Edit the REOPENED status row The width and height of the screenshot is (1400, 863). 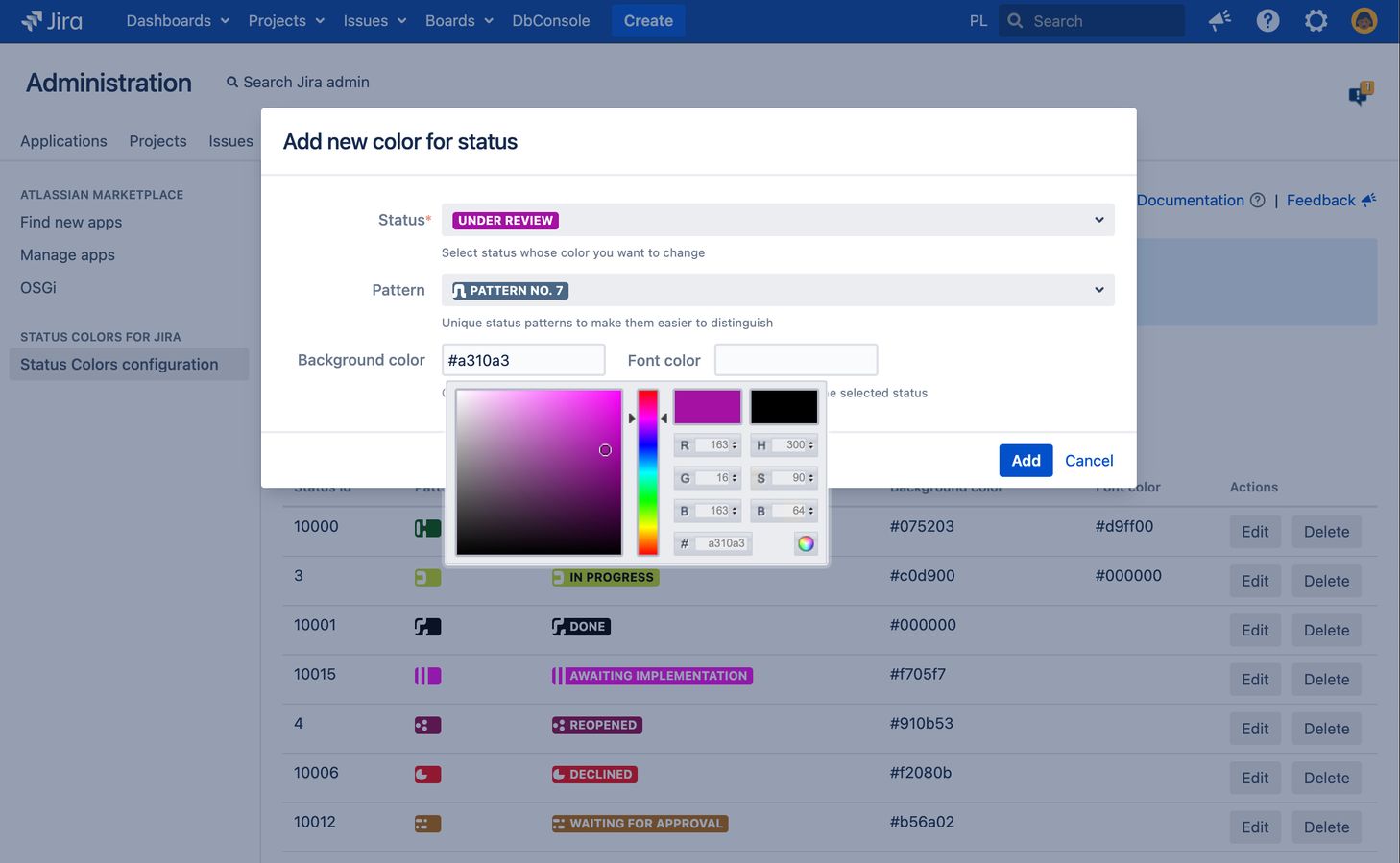[x=1255, y=729]
